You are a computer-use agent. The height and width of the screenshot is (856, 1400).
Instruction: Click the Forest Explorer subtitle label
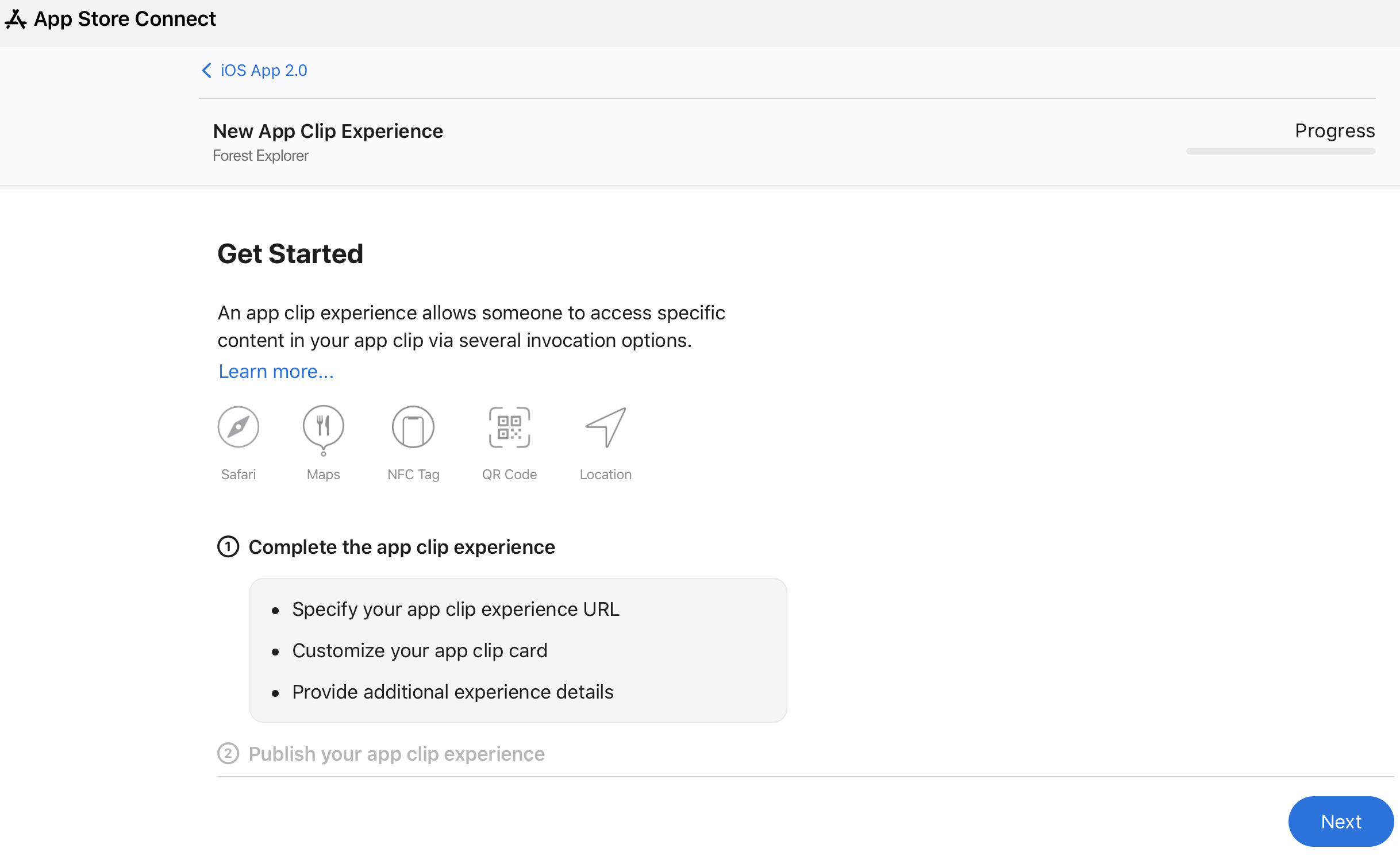click(261, 156)
